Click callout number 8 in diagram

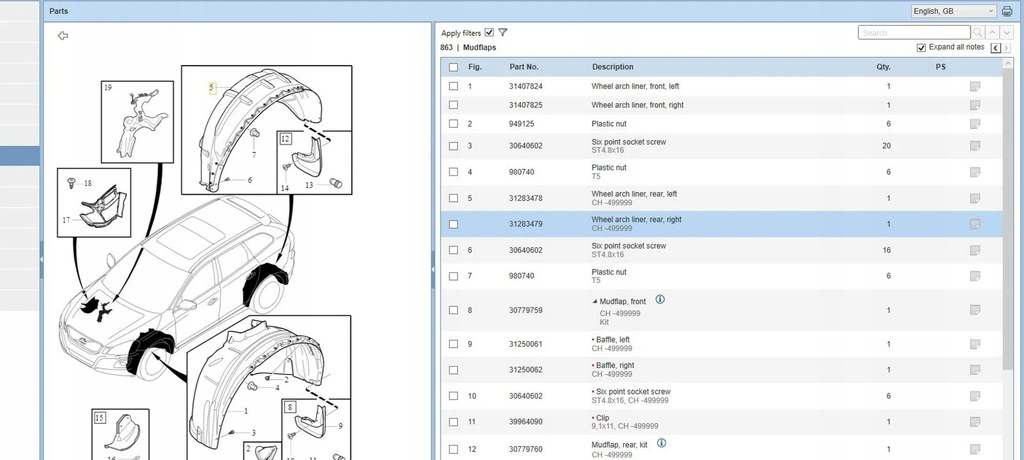pyautogui.click(x=291, y=407)
